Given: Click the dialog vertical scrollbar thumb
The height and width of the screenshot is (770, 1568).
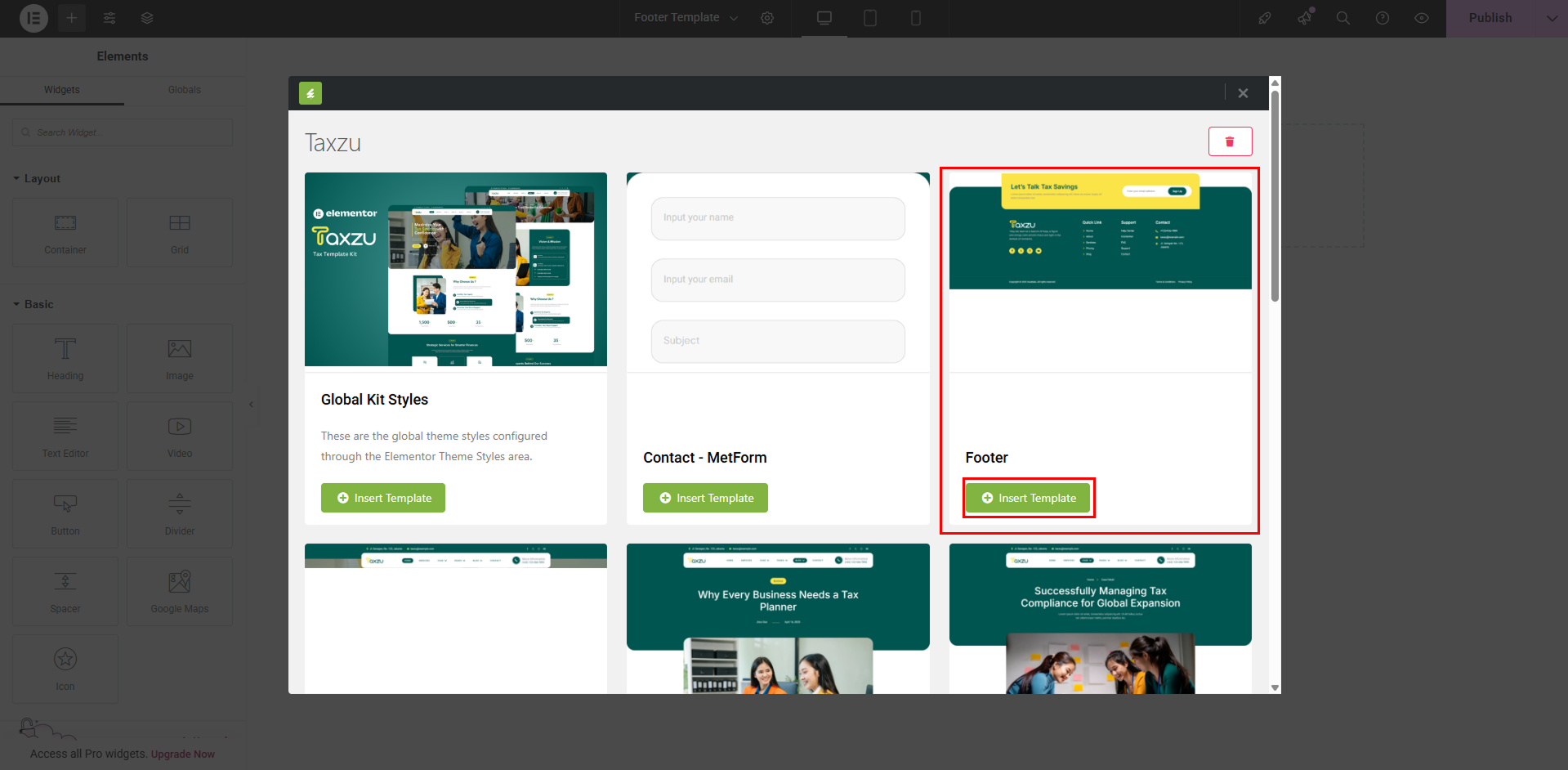Looking at the screenshot, I should (1275, 195).
